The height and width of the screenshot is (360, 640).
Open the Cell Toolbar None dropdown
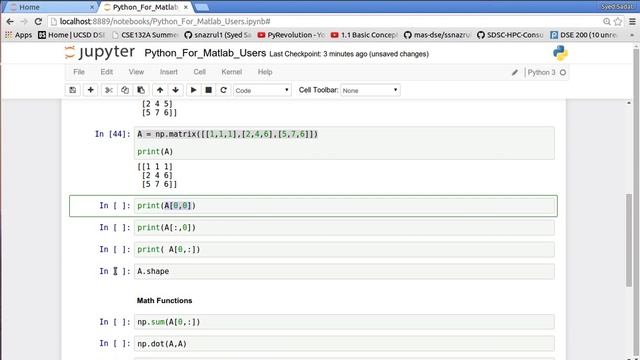click(370, 90)
